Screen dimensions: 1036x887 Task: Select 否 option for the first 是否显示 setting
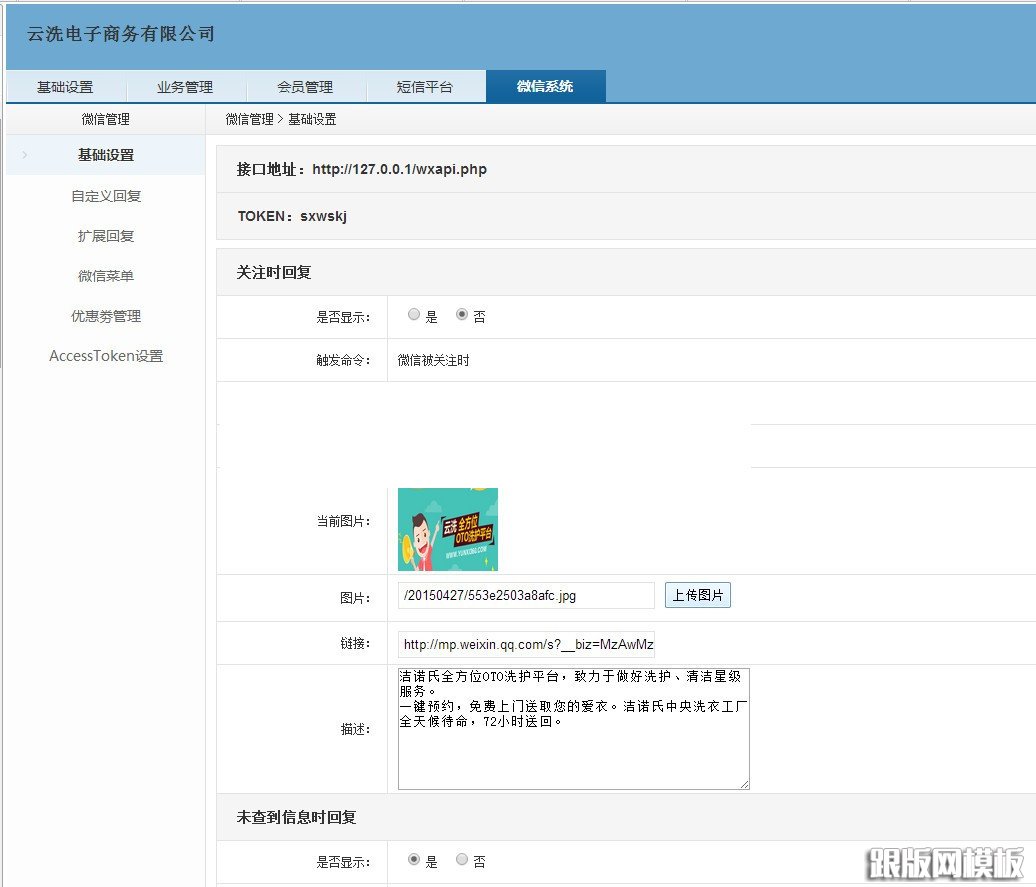[460, 314]
